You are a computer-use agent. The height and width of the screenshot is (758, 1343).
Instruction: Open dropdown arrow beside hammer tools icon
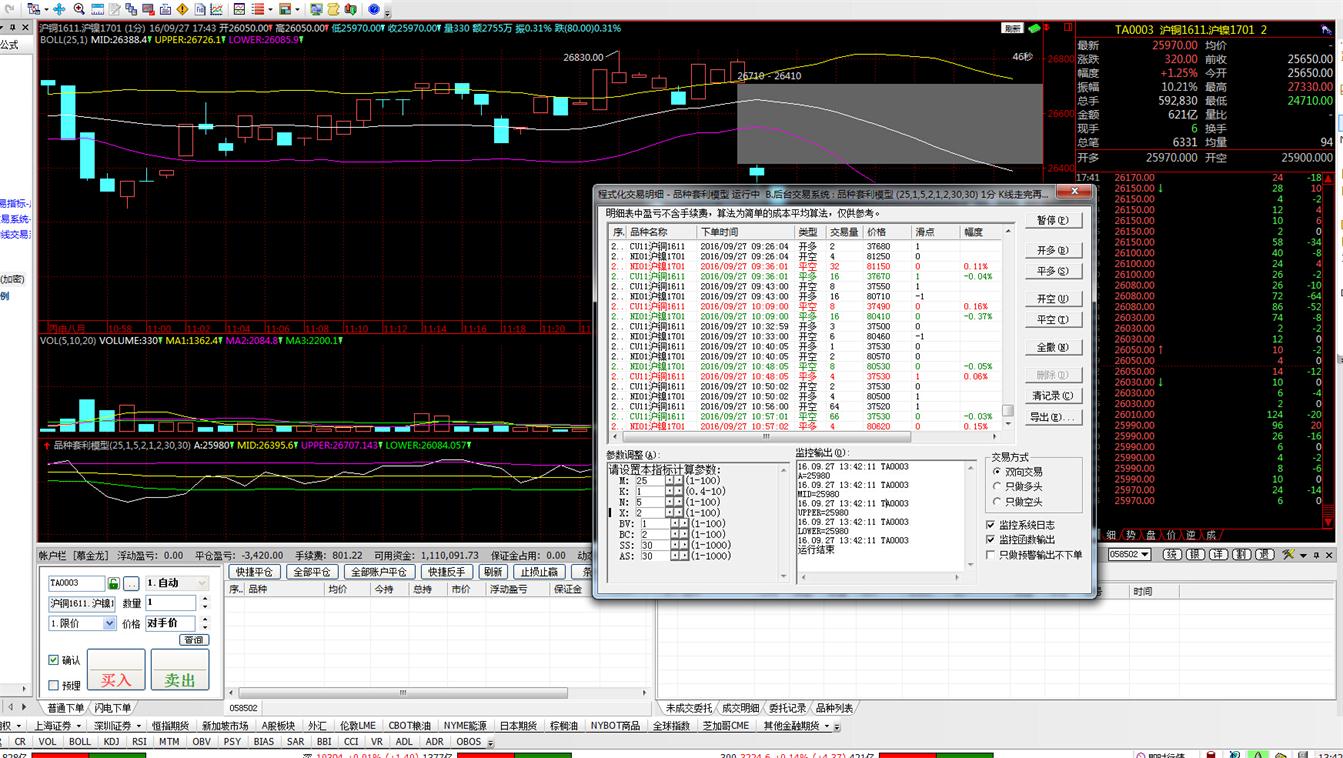(1303, 555)
